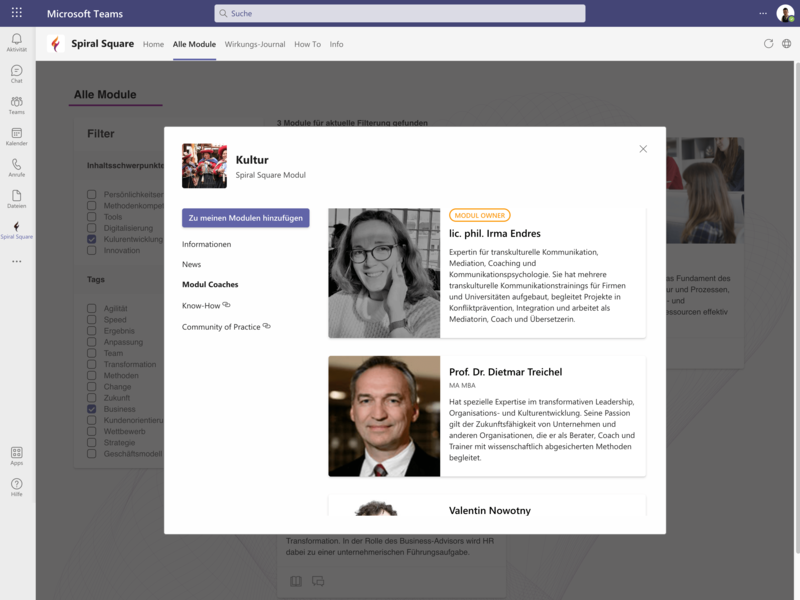Open the globe icon at top right
Image resolution: width=800 pixels, height=600 pixels.
787,44
